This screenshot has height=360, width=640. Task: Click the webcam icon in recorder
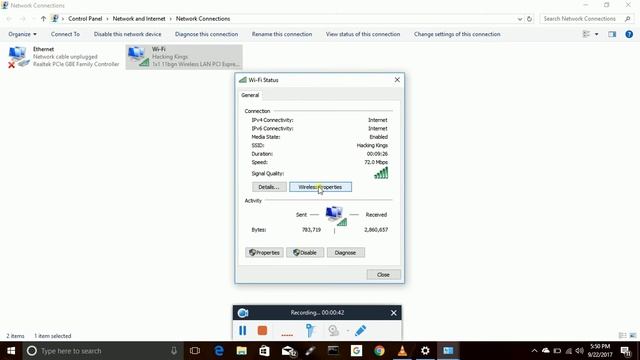pos(333,330)
